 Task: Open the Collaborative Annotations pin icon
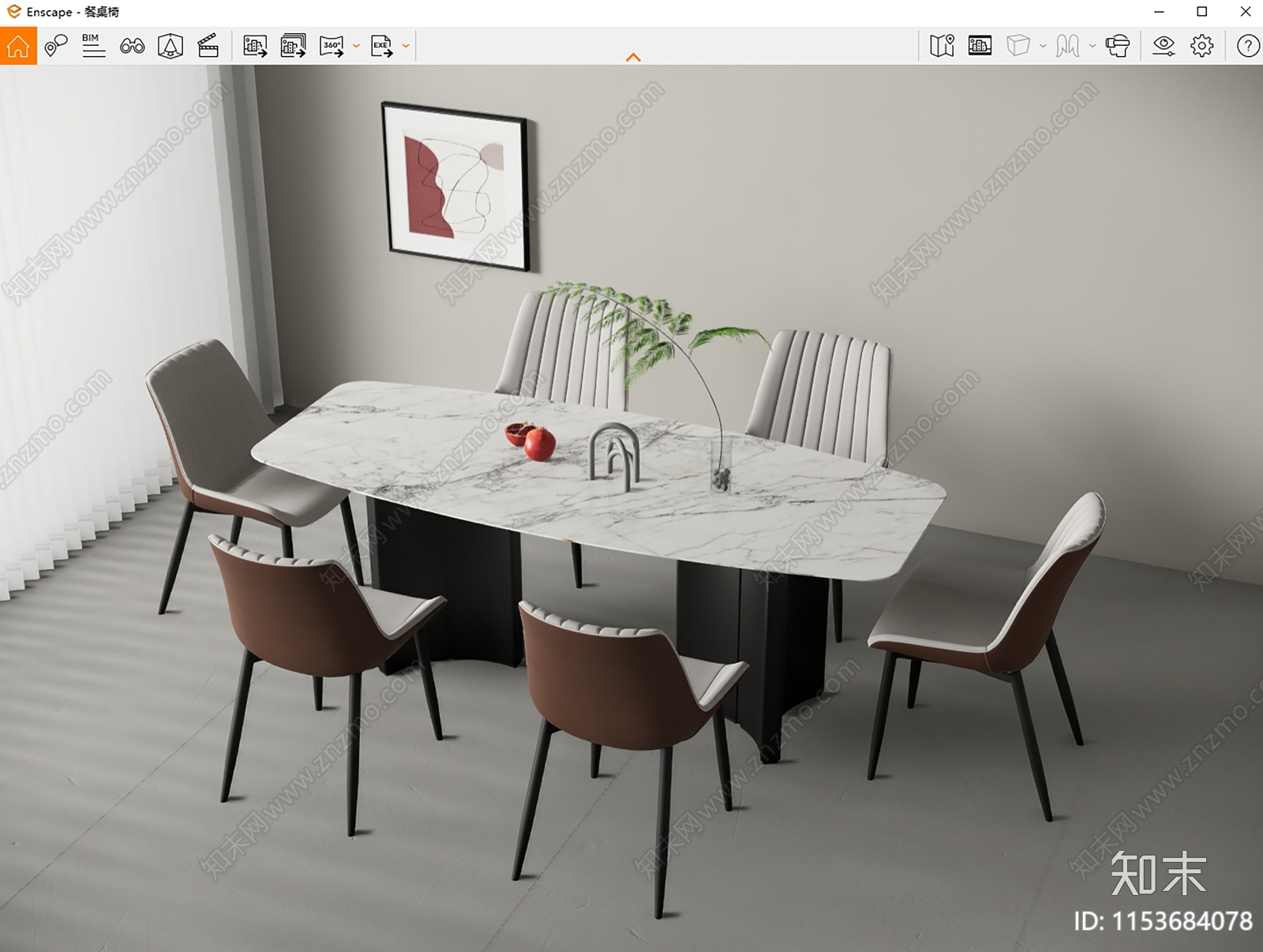(55, 46)
